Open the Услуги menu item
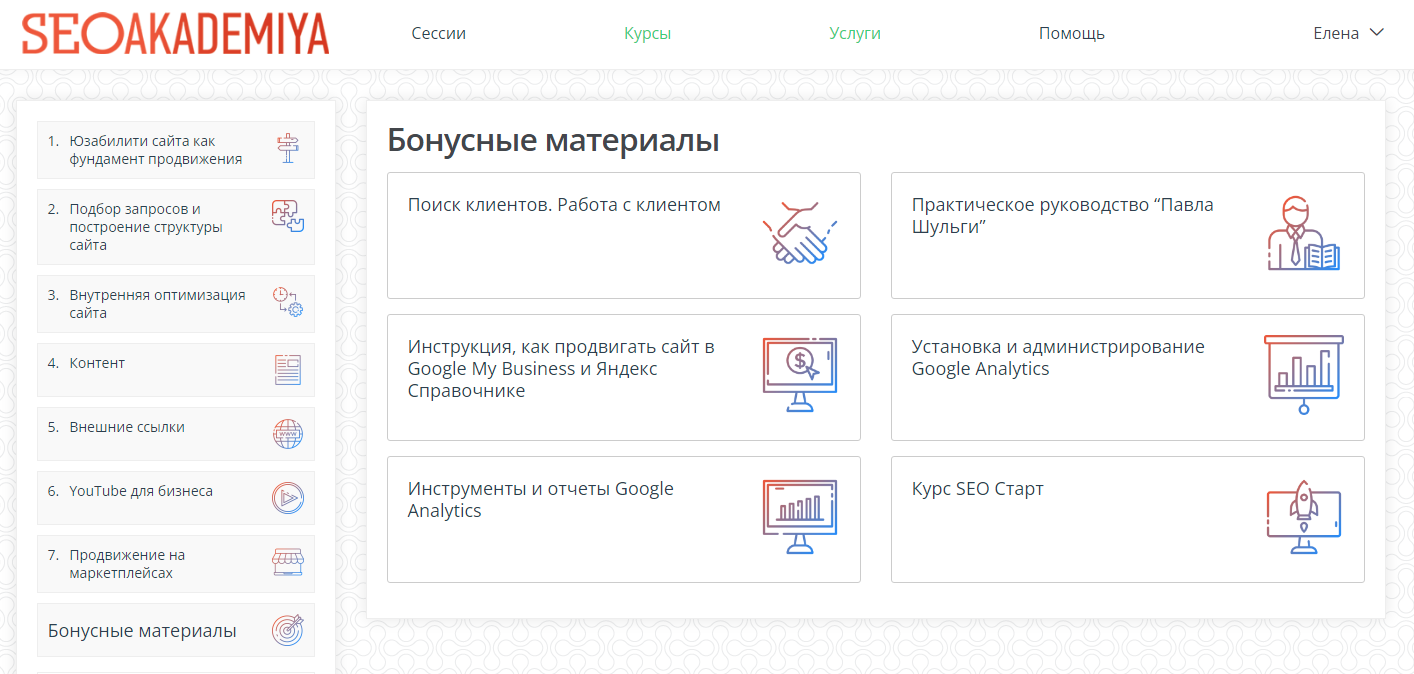1414x674 pixels. point(855,33)
